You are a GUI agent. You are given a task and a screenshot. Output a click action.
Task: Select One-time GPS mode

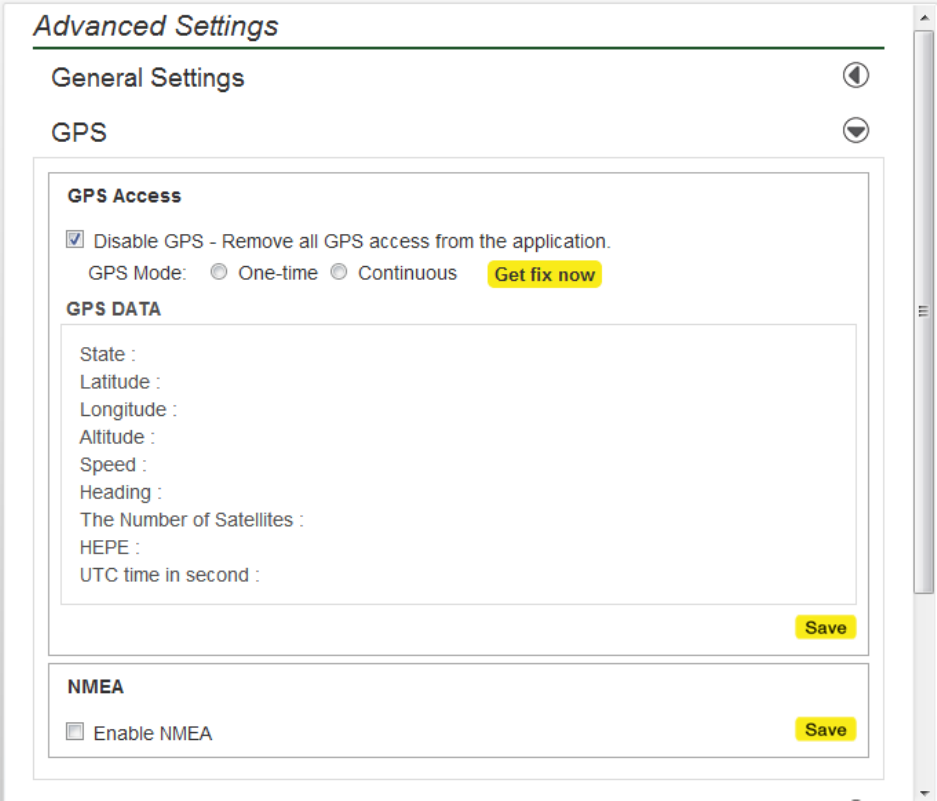219,272
